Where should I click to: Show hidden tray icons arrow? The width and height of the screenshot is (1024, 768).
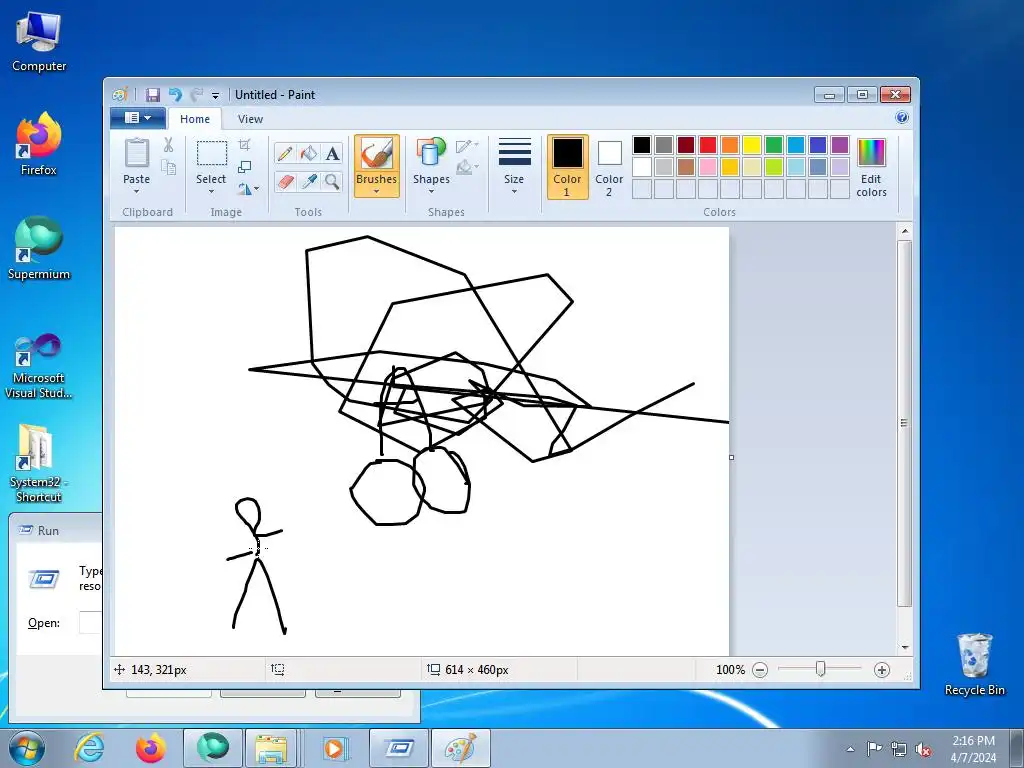tap(850, 749)
